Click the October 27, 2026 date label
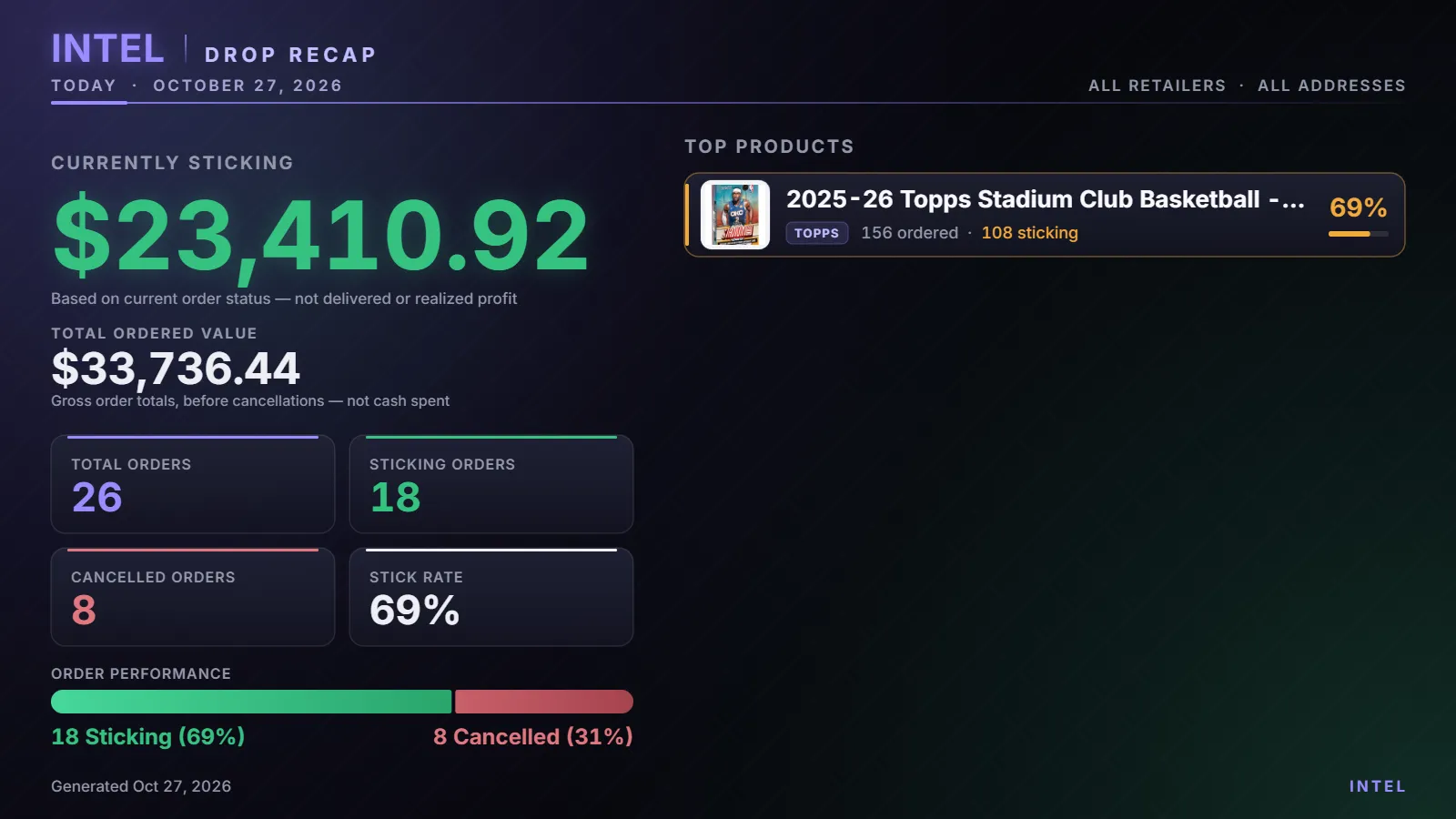 point(248,86)
